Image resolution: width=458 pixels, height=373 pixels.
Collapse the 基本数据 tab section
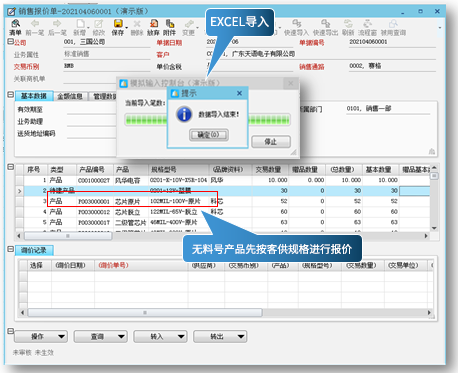pyautogui.click(x=10, y=95)
